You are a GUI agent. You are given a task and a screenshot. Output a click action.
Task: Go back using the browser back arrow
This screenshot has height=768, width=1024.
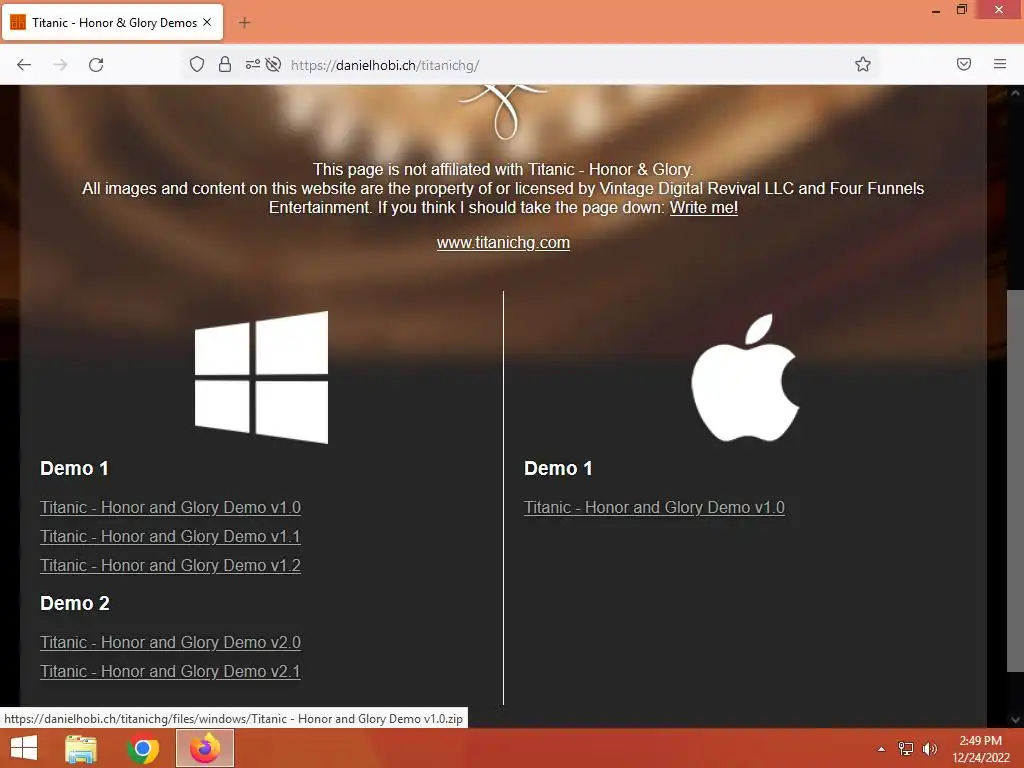24,65
